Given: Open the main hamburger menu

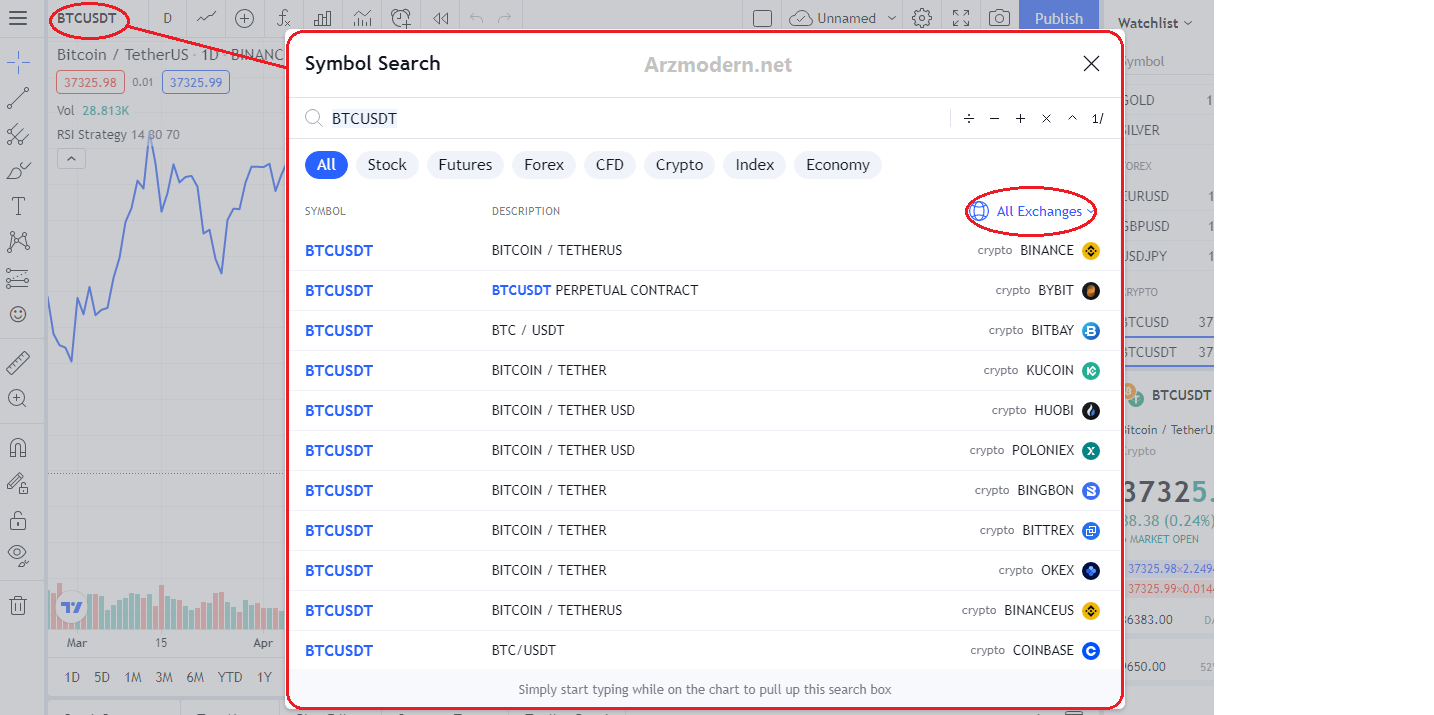Looking at the screenshot, I should (x=18, y=18).
